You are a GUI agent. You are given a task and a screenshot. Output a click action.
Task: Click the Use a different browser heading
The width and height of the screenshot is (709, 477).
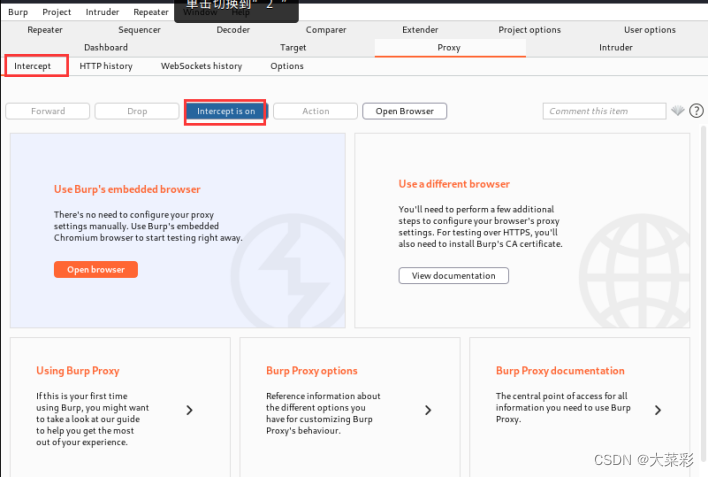click(454, 184)
